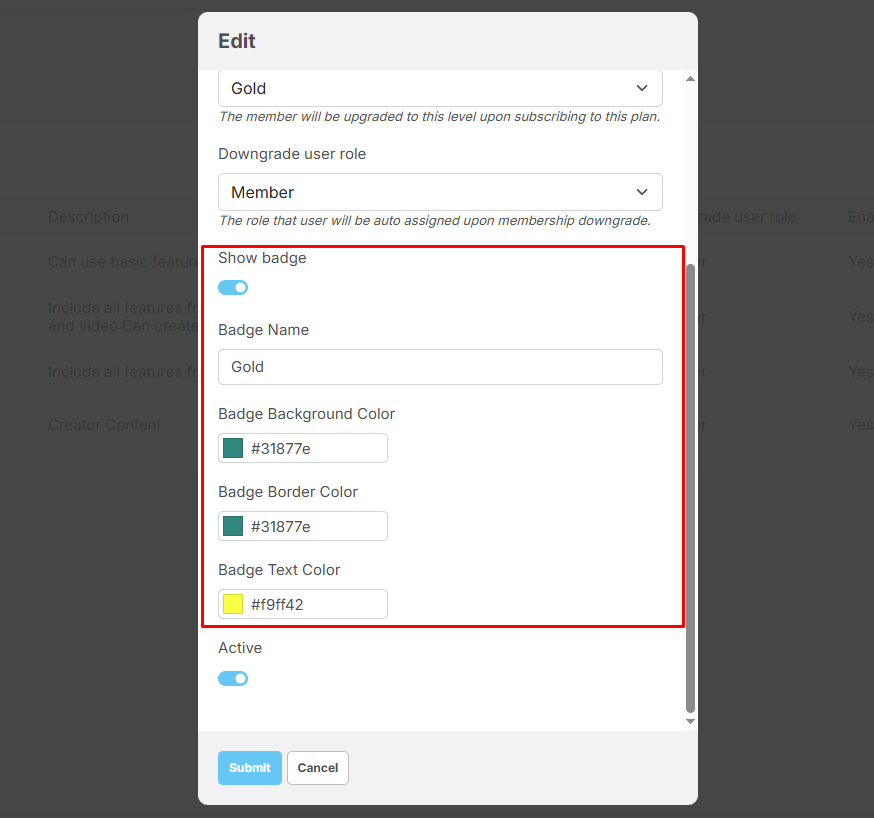Click the Badge Background Color hex field

point(315,449)
